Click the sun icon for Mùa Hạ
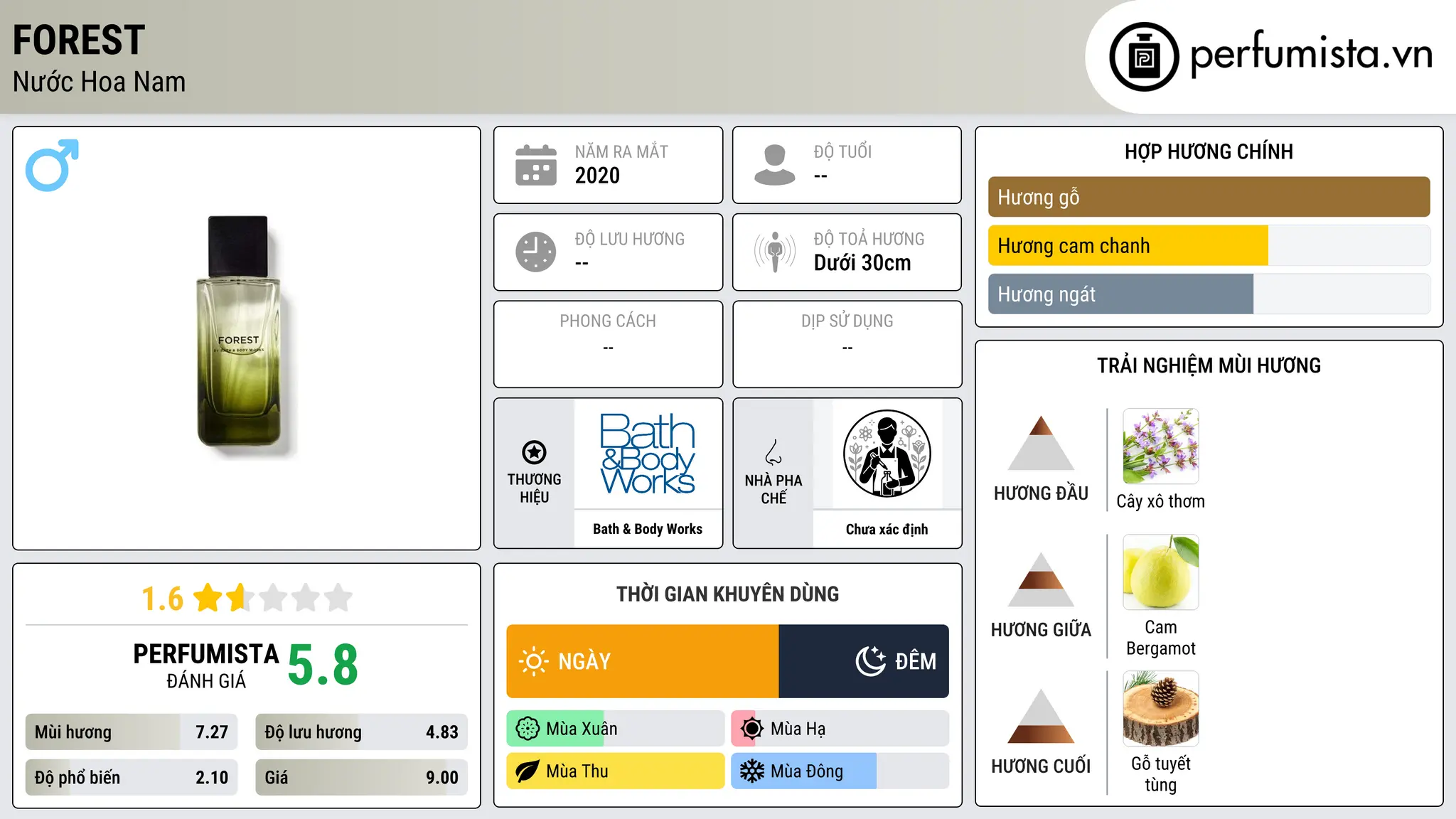1456x819 pixels. (x=751, y=729)
